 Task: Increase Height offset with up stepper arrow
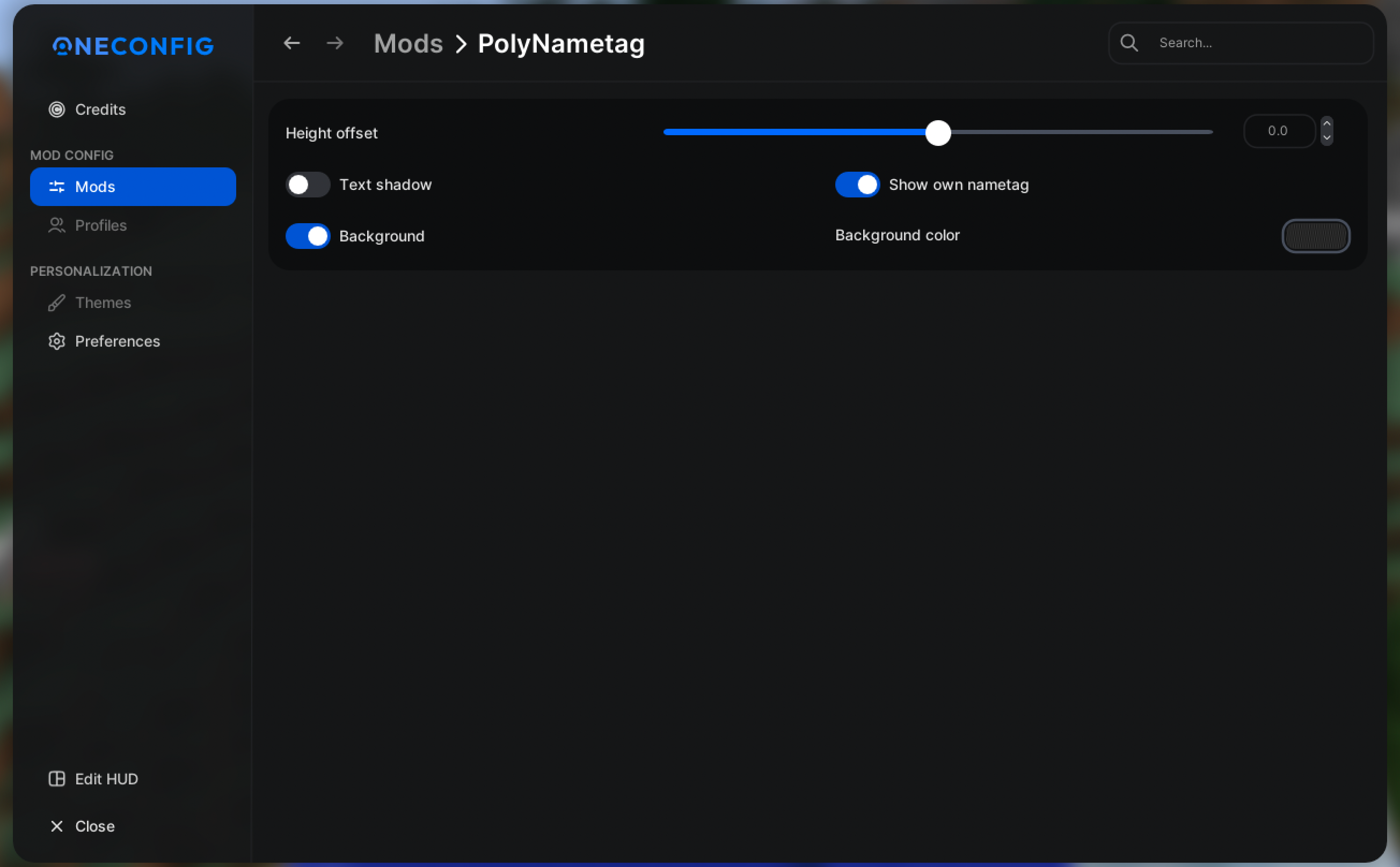1326,124
